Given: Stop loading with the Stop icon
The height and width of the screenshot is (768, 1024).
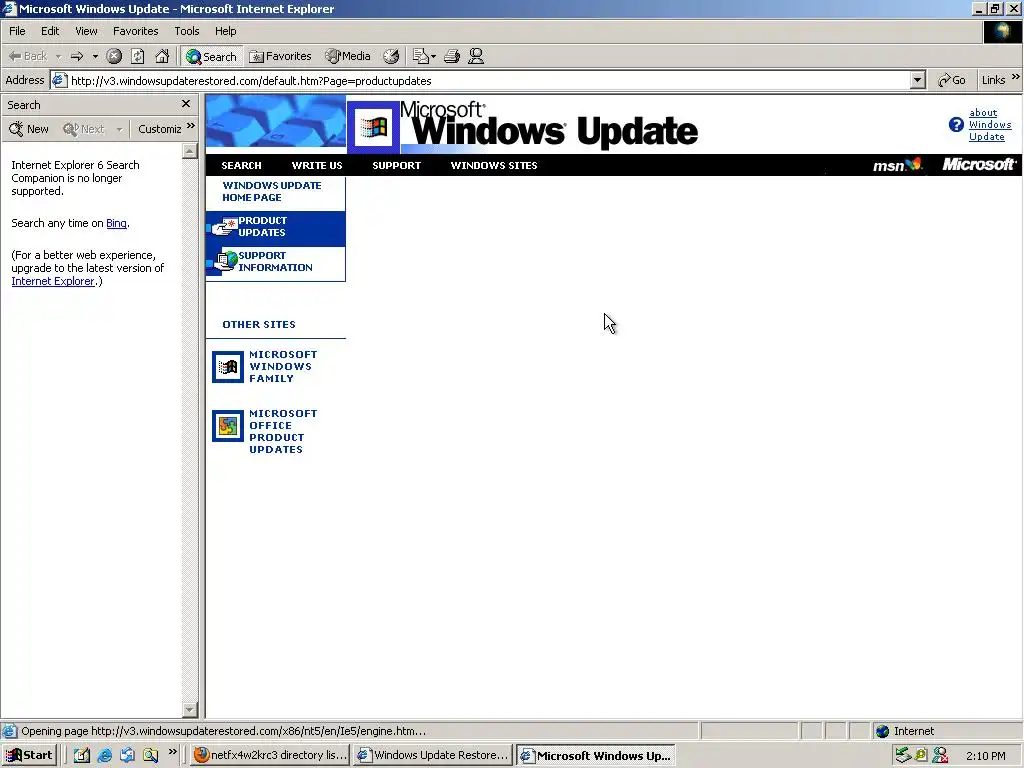Looking at the screenshot, I should pyautogui.click(x=114, y=56).
